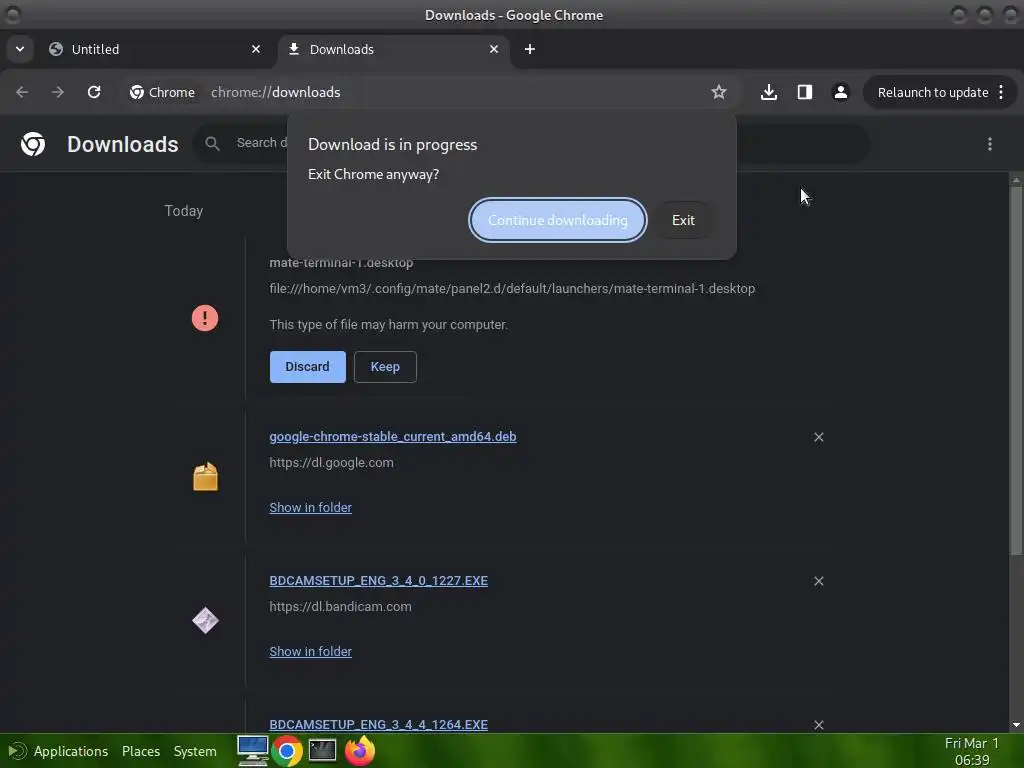Click the scrollbar down arrow

[x=1016, y=725]
